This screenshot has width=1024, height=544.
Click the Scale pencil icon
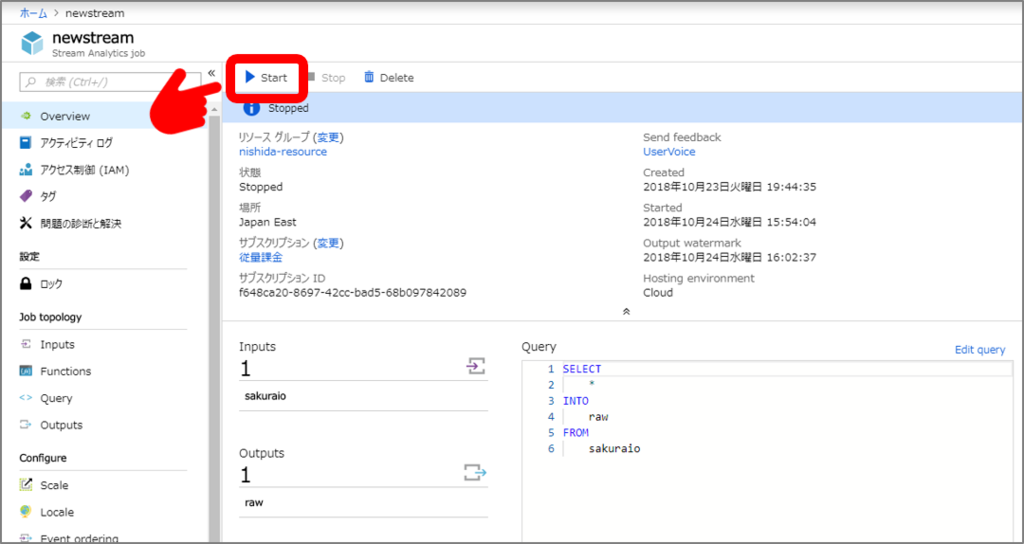coord(26,485)
